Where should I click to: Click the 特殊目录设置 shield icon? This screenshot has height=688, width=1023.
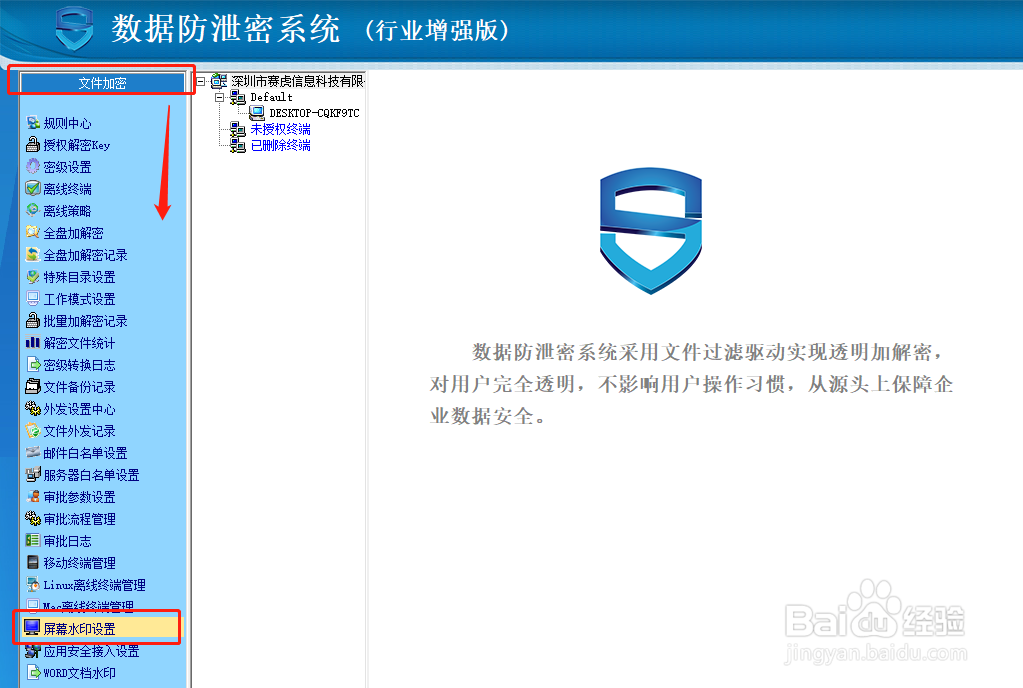tap(33, 277)
